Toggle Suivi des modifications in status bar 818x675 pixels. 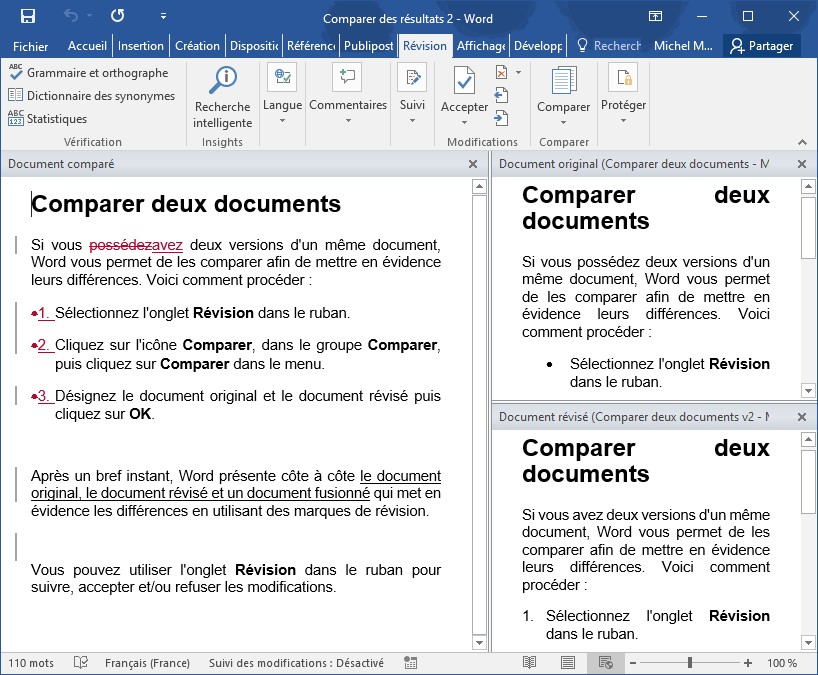tap(296, 663)
